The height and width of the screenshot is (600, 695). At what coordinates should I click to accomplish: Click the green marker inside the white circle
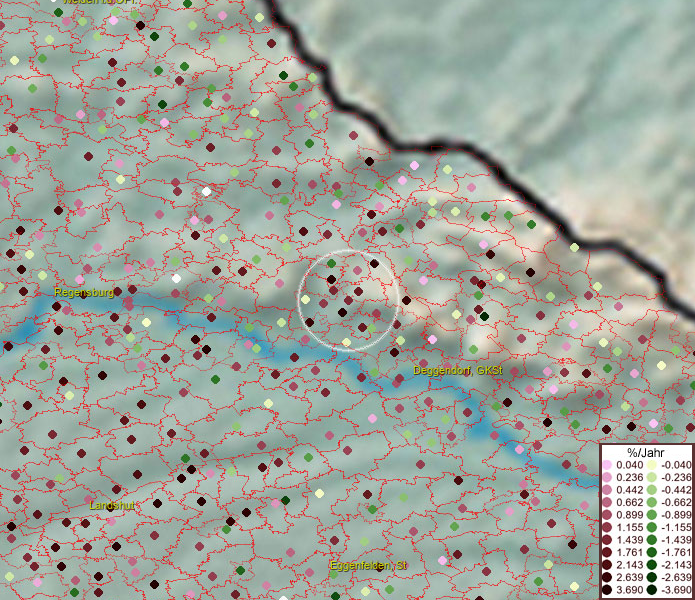[331, 262]
